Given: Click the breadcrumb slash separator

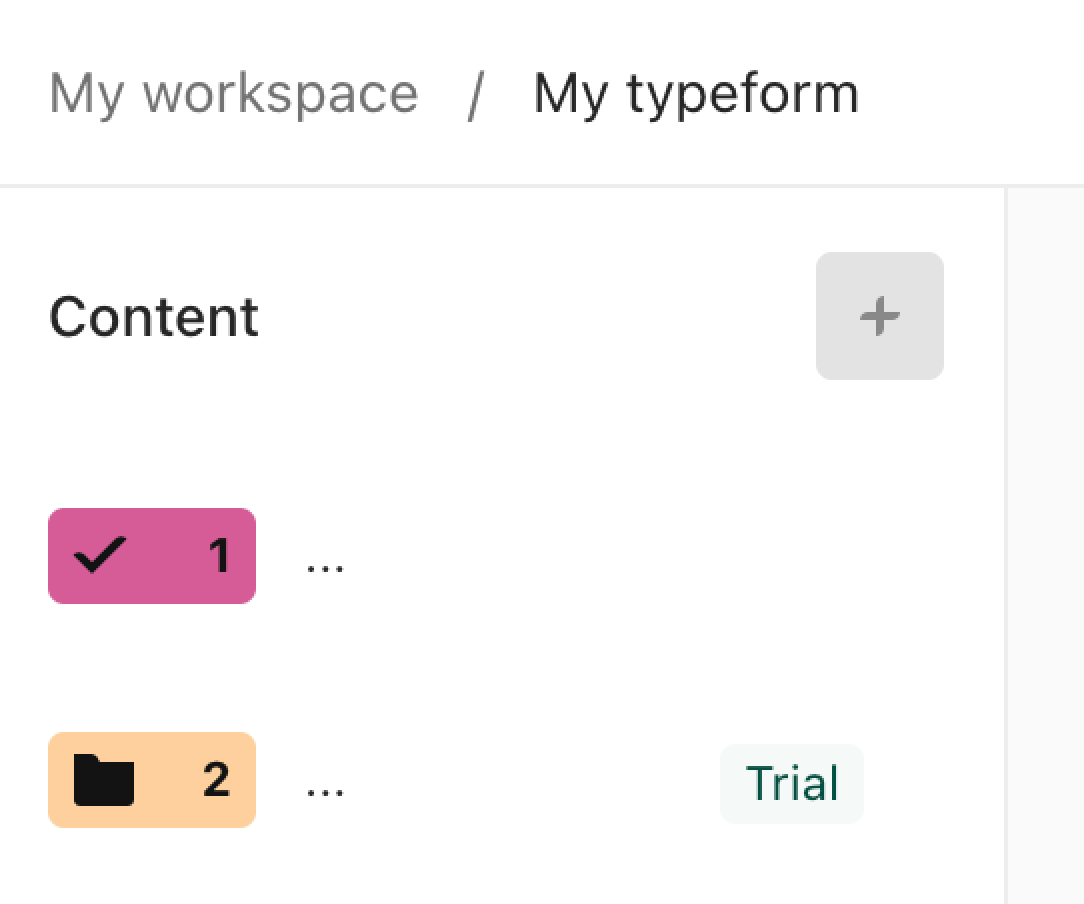Looking at the screenshot, I should [475, 95].
